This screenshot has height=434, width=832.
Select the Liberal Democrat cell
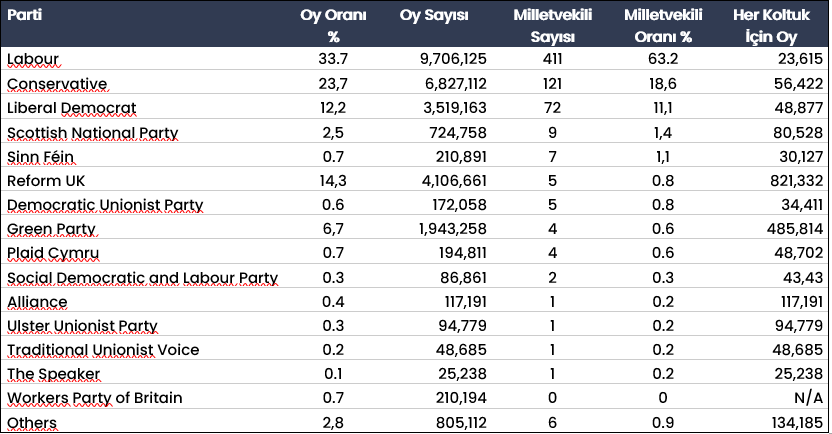71,107
